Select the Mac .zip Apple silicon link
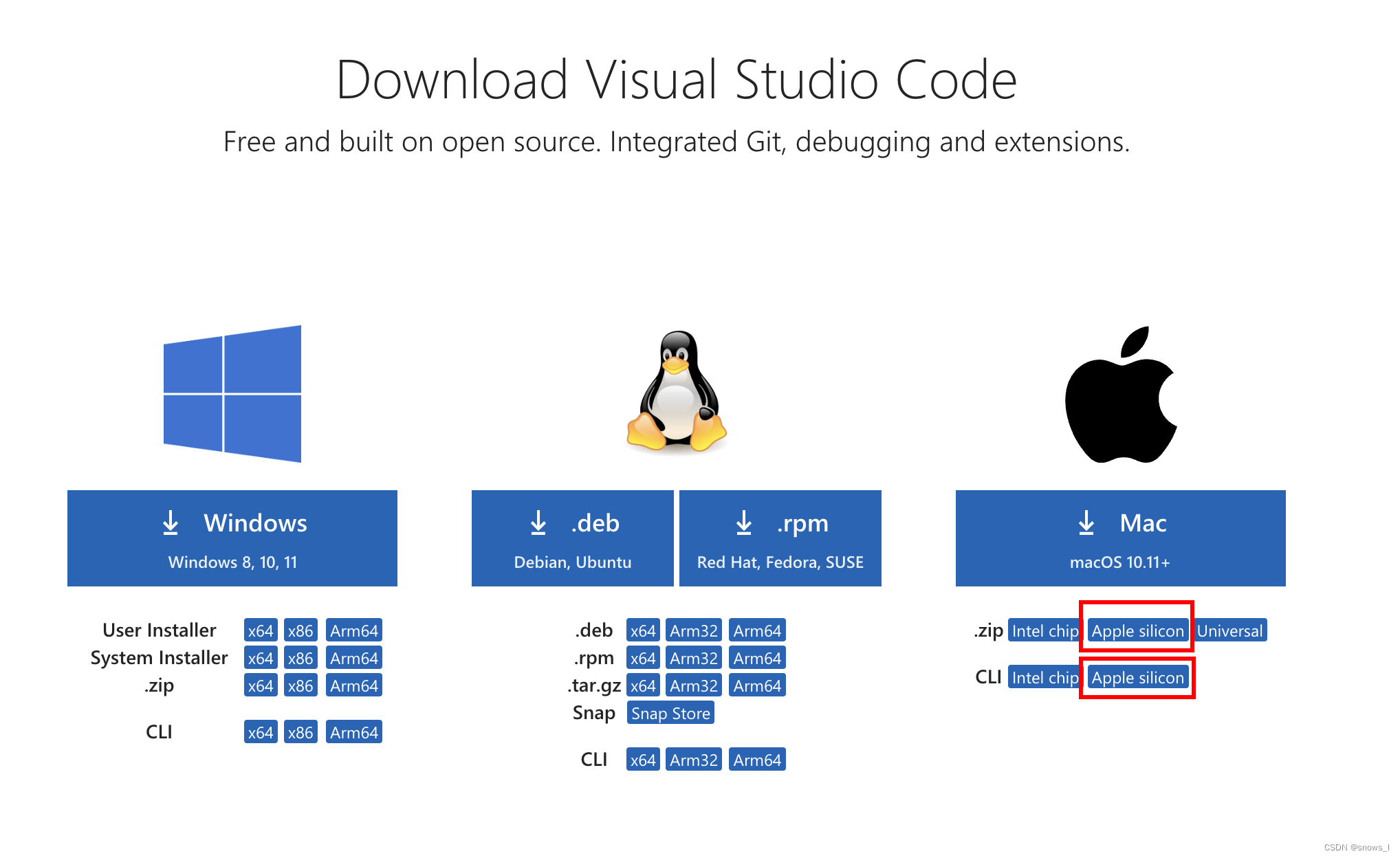This screenshot has width=1400, height=858. coord(1138,630)
